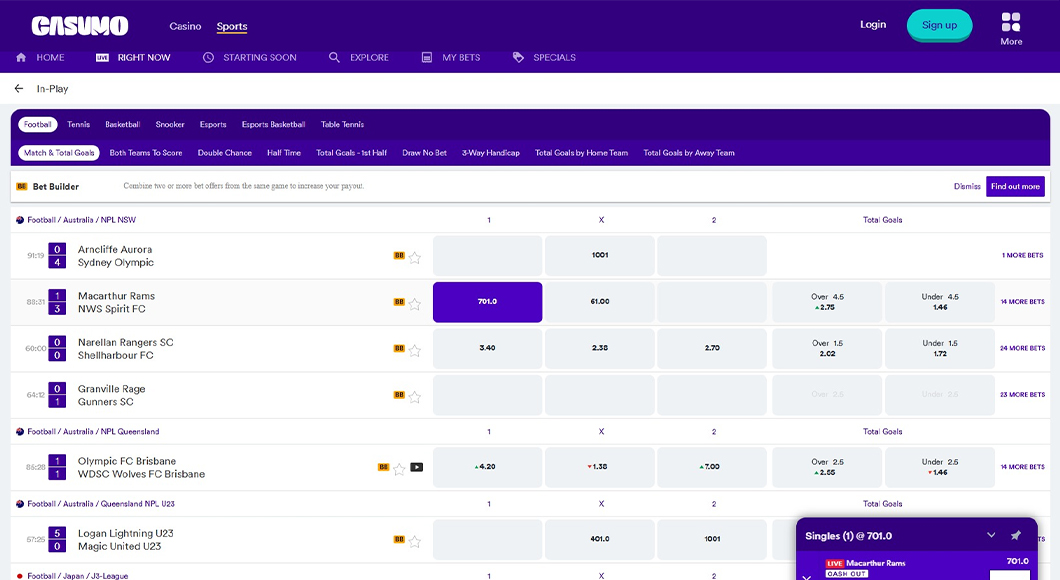
Task: Select Draw No Bet market
Action: [425, 153]
